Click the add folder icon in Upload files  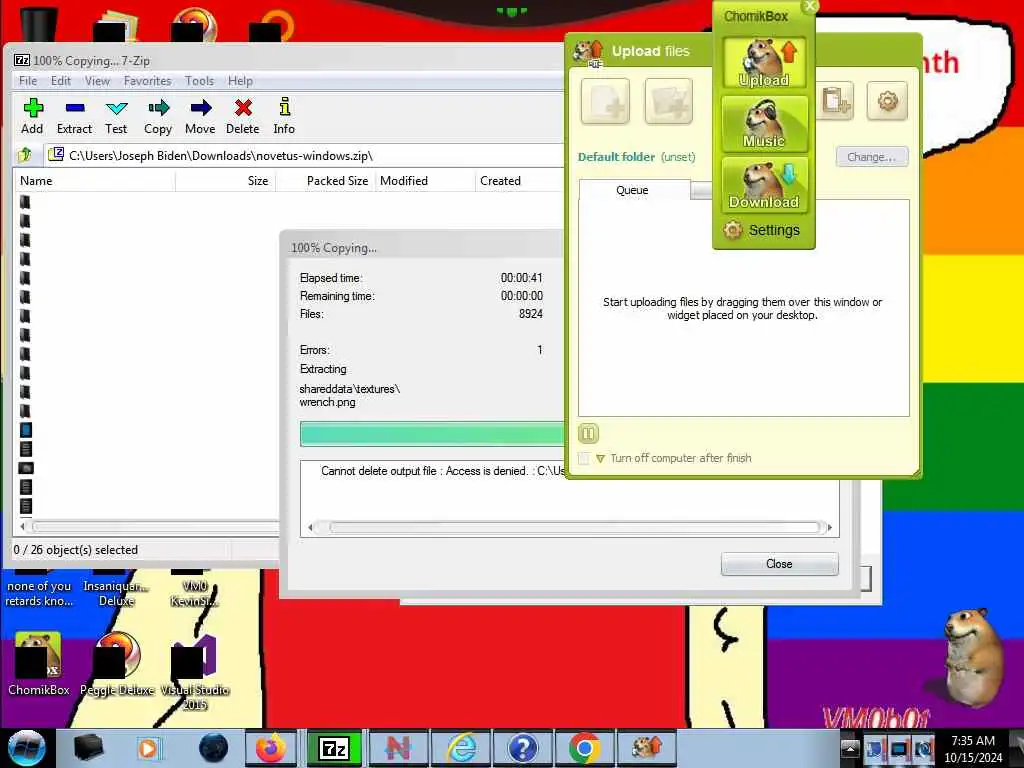[x=668, y=101]
